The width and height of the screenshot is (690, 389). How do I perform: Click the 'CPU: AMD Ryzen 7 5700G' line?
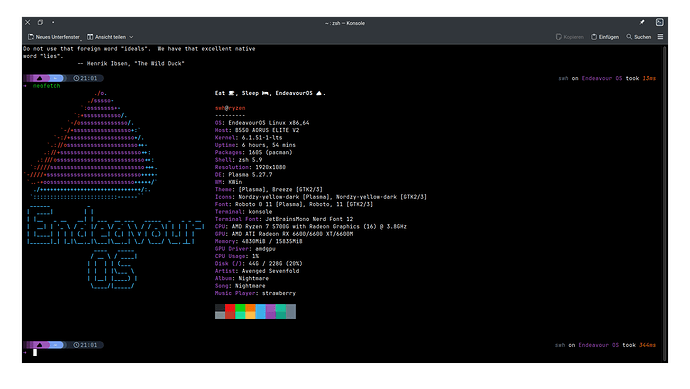[x=311, y=227]
